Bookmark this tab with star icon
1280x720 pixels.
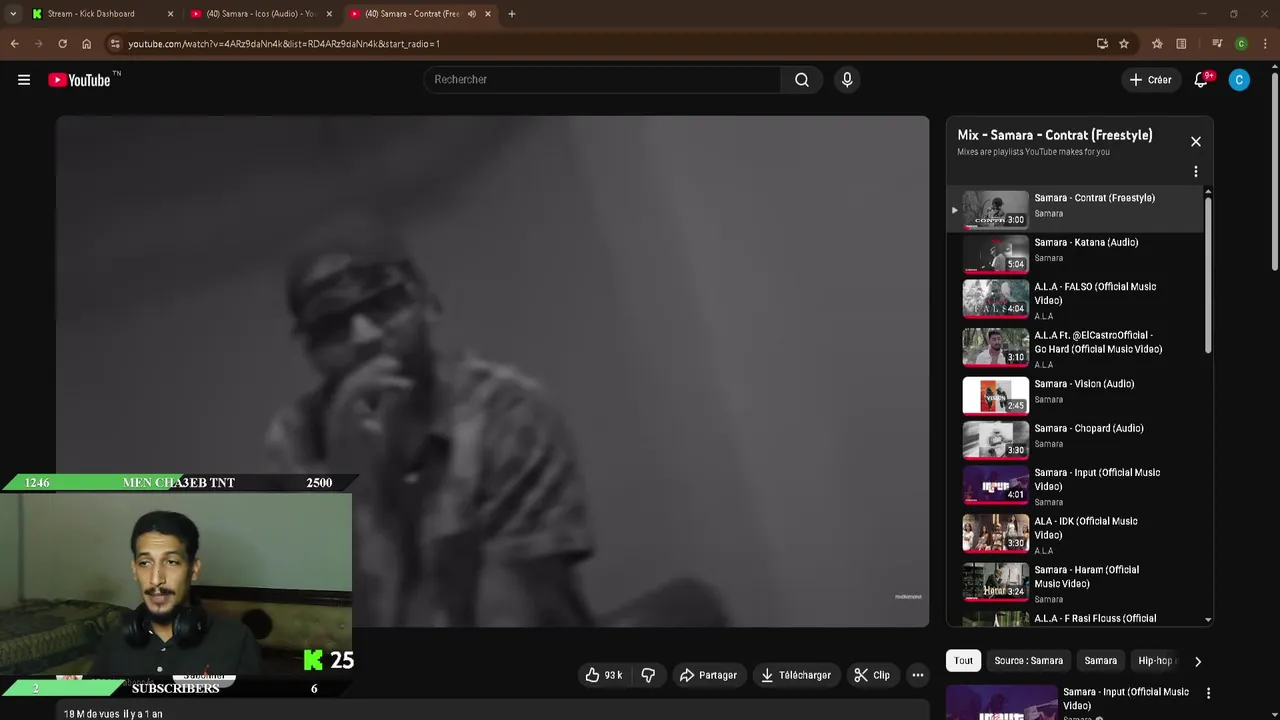pyautogui.click(x=1124, y=44)
